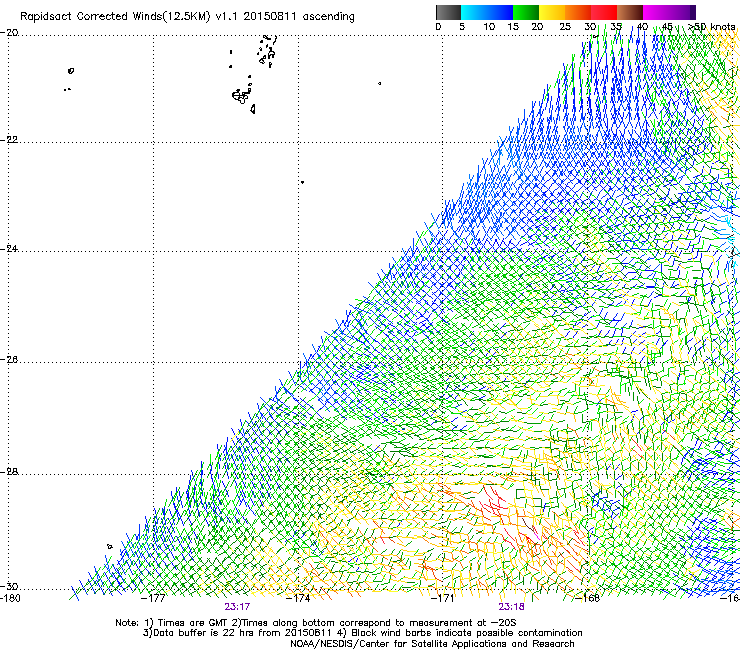The height and width of the screenshot is (650, 740).
Task: Click the cyan 5-10 knots legend segment
Action: (x=473, y=12)
